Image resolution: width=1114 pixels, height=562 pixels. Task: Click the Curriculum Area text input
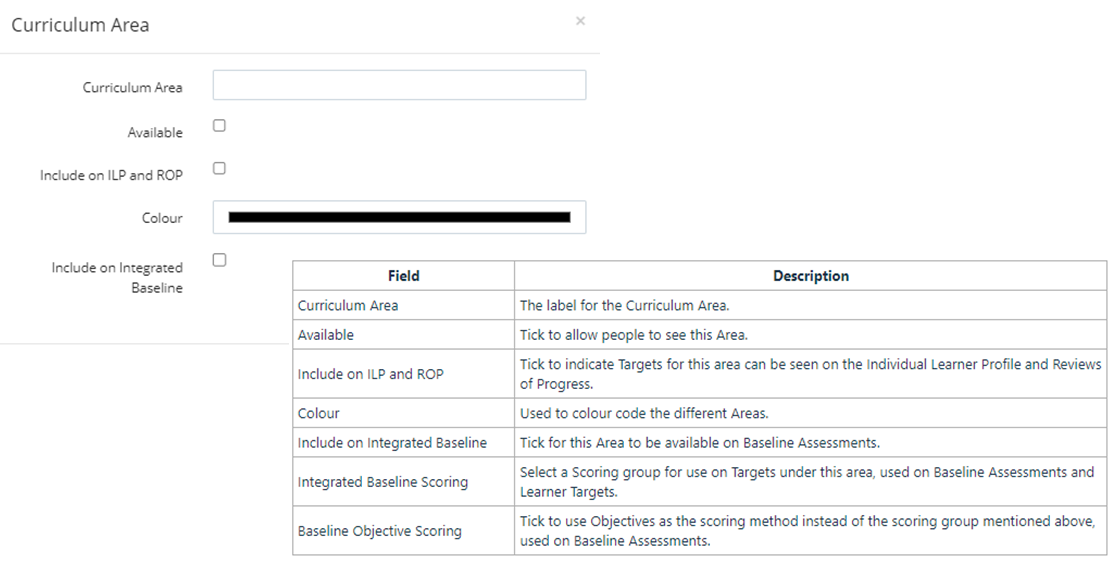(x=399, y=85)
